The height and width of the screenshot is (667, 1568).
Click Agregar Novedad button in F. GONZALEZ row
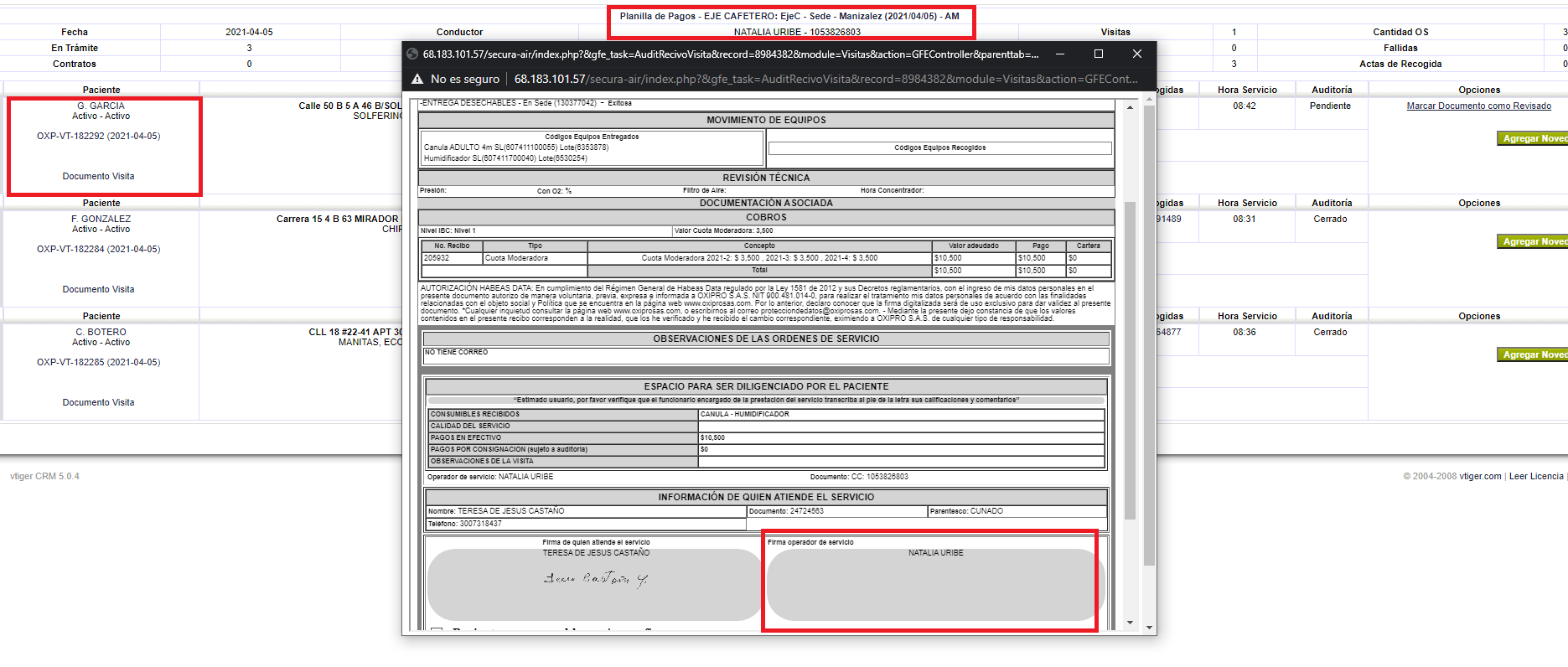(x=1532, y=241)
